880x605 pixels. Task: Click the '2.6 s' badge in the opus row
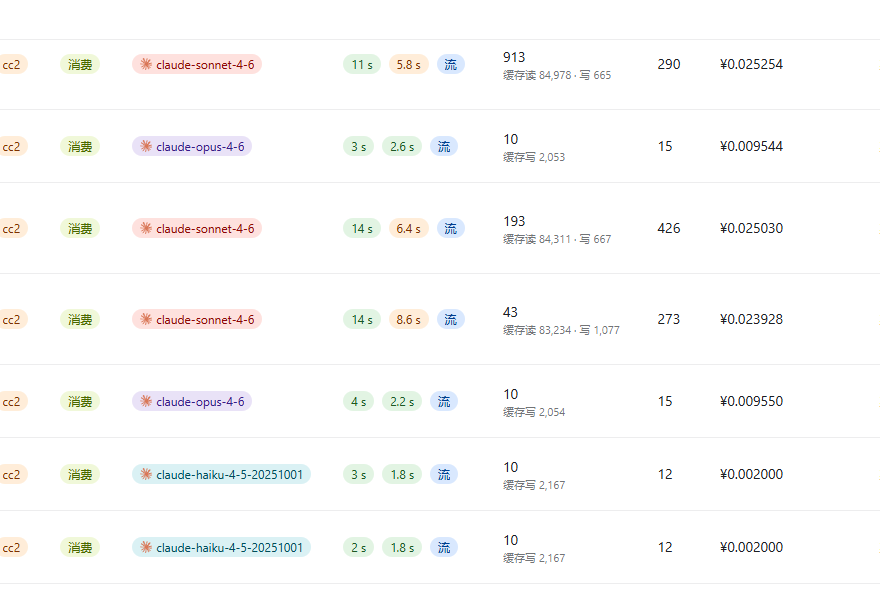[402, 146]
